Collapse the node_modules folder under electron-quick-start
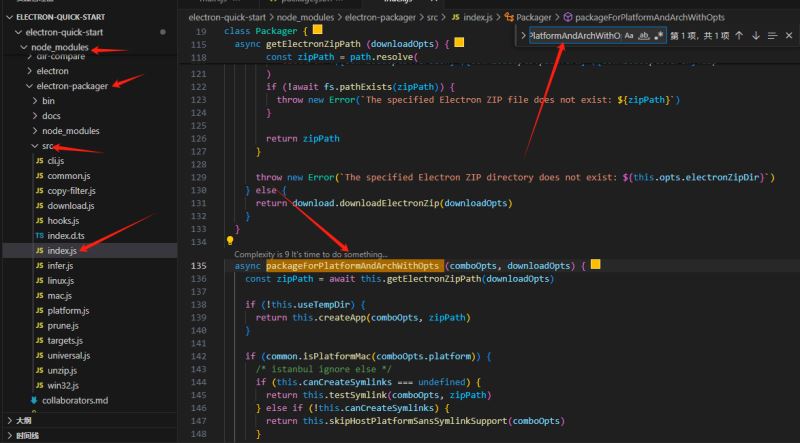800x443 pixels. click(x=23, y=47)
